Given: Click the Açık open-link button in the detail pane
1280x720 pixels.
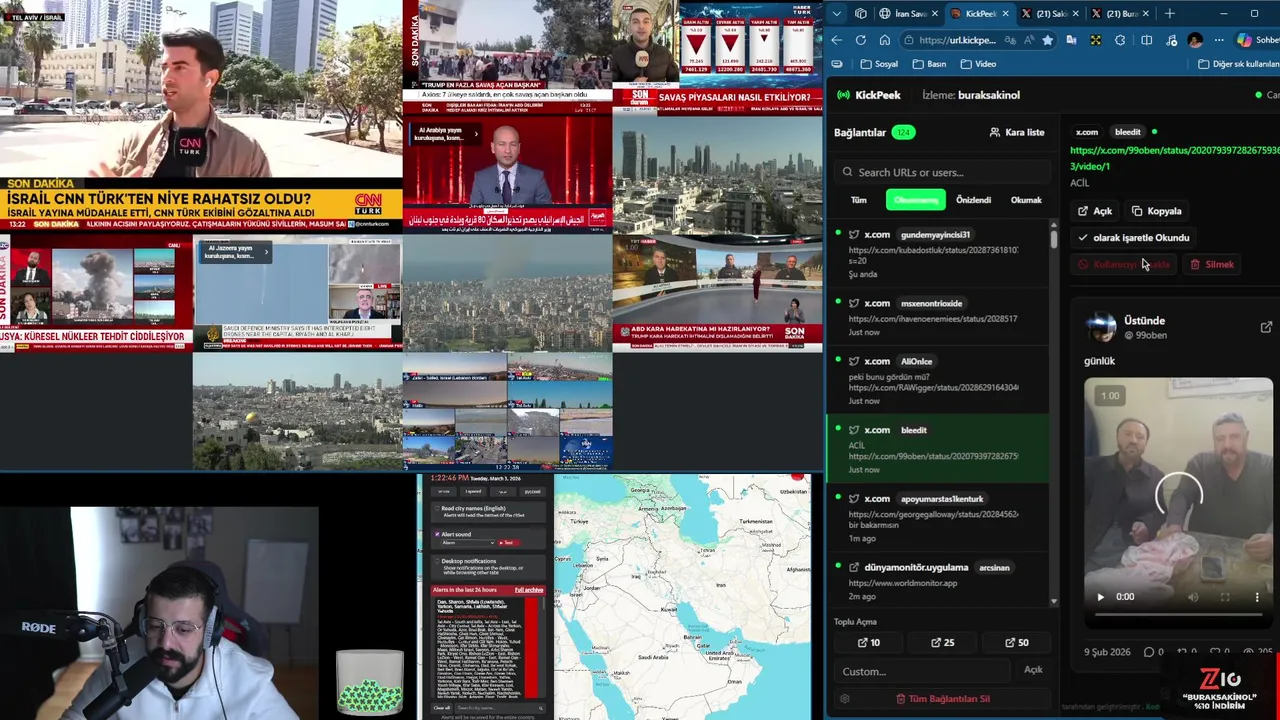Looking at the screenshot, I should click(1095, 211).
